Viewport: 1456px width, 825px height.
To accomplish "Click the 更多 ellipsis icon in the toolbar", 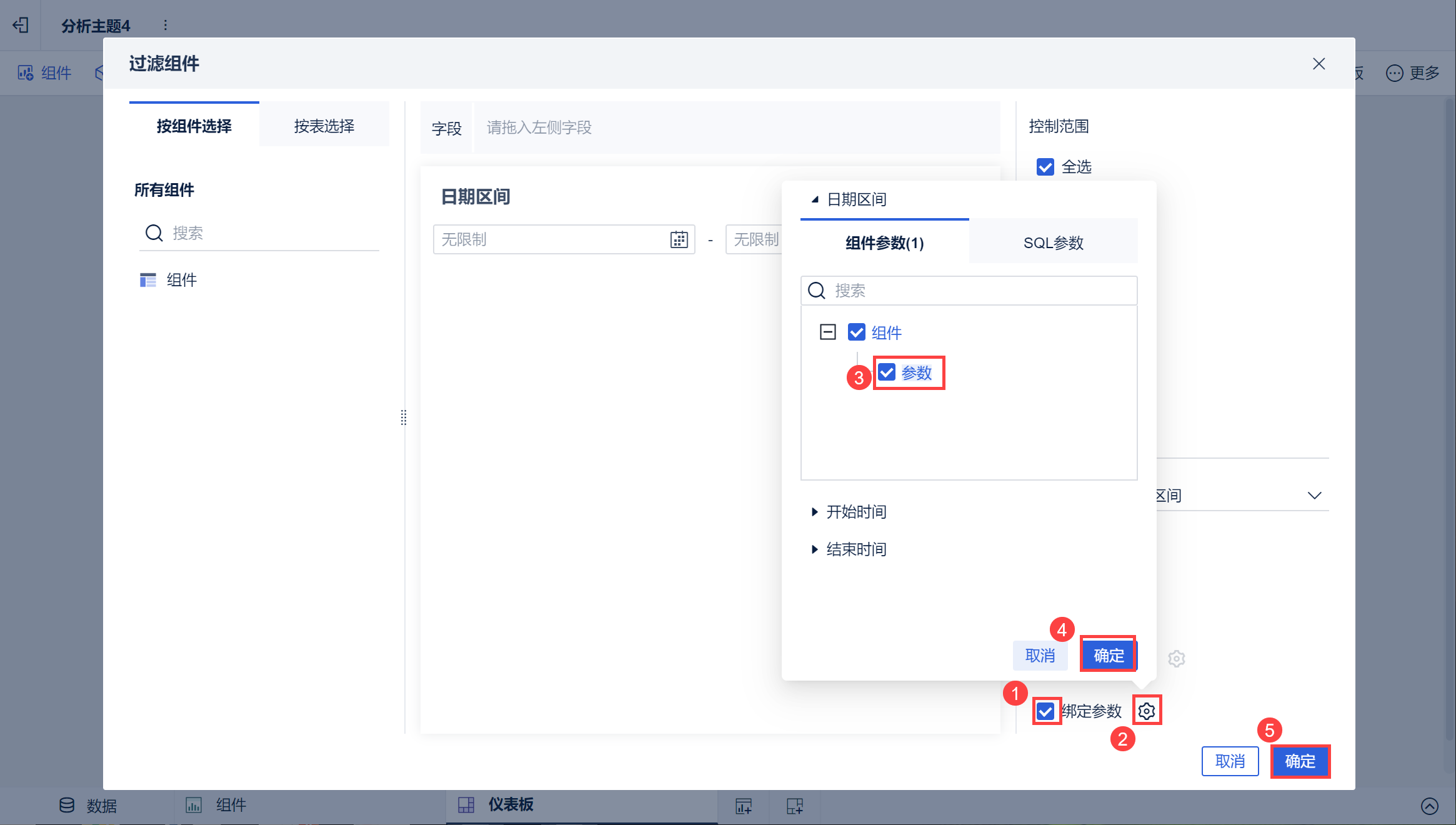I will tap(1394, 73).
